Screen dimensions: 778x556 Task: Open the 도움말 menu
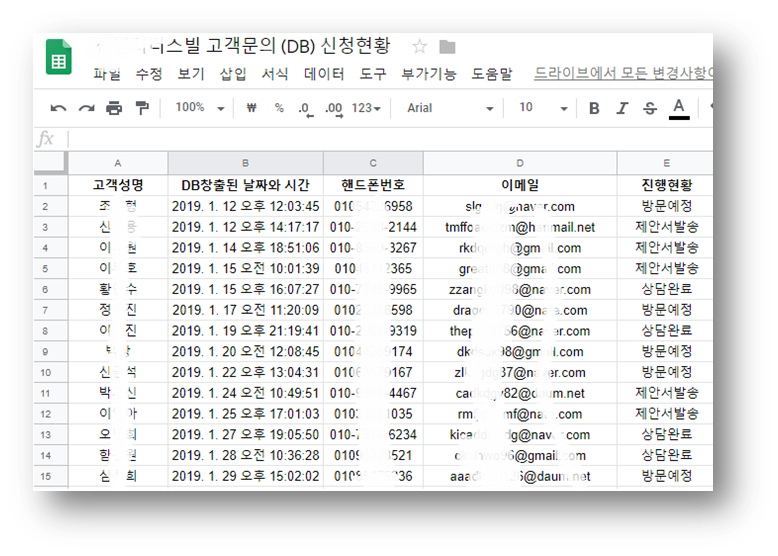[491, 74]
